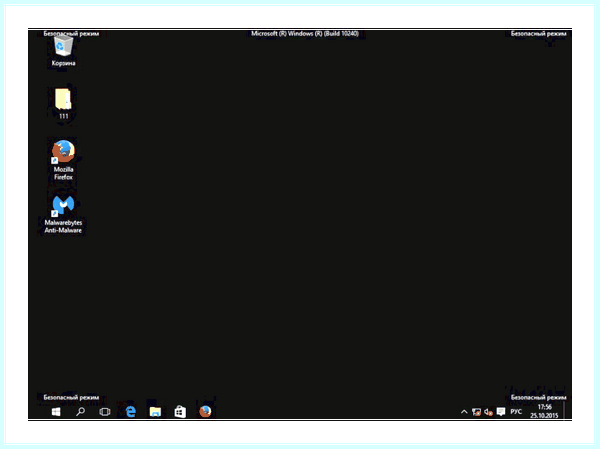Switch input language via РУС indicator
Image resolution: width=600 pixels, height=449 pixels.
516,412
